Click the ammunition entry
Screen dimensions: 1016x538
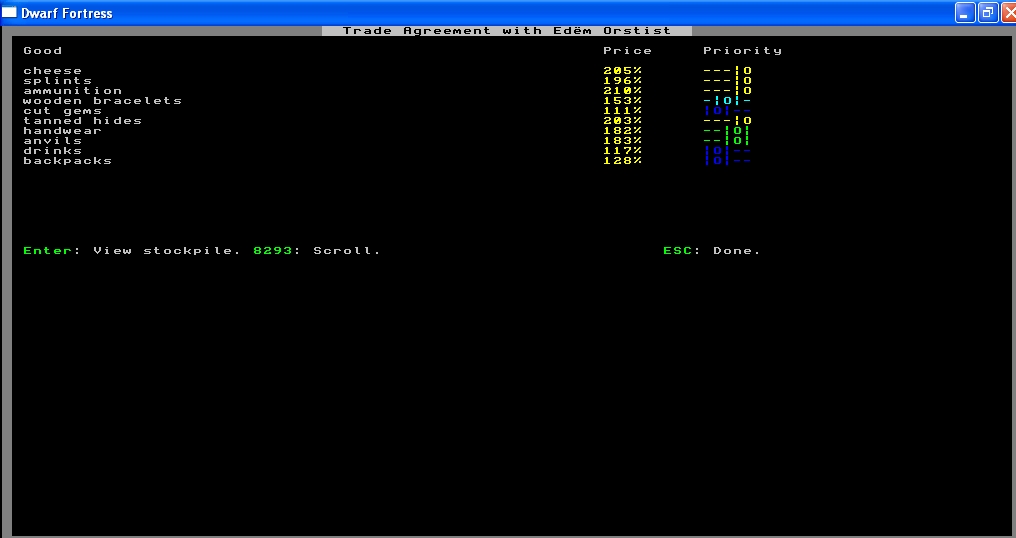72,91
